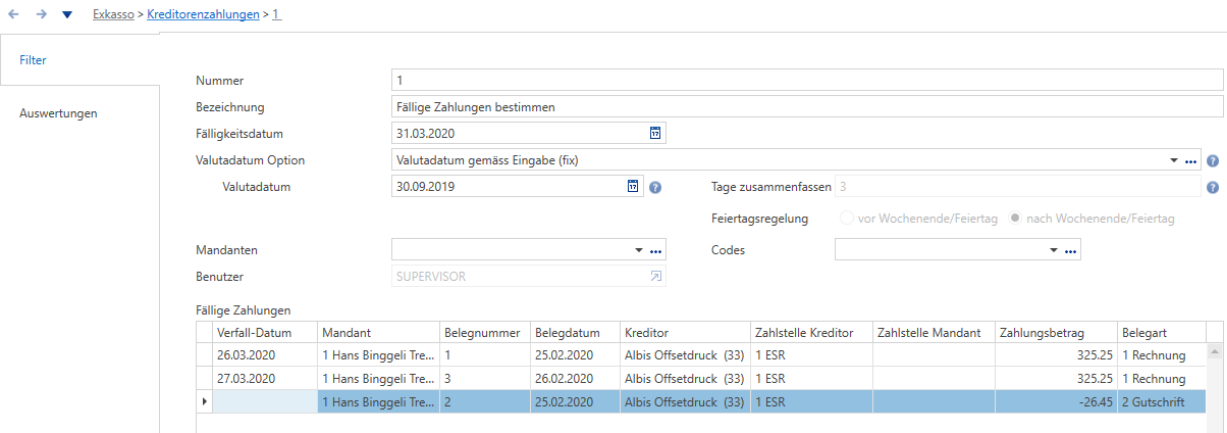The image size is (1227, 433).
Task: Click empty Verfall-Datum cell of Gutschrift row
Action: tap(265, 401)
